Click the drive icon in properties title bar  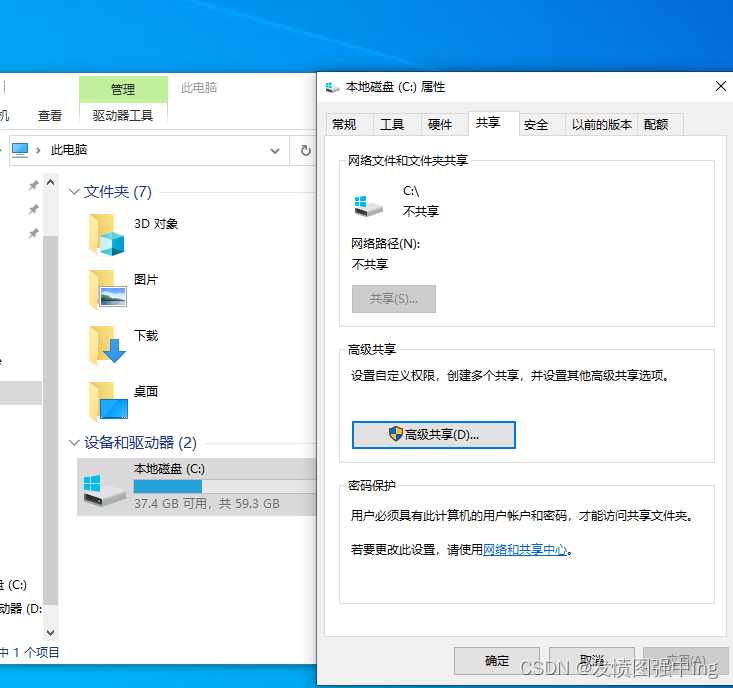(x=332, y=87)
